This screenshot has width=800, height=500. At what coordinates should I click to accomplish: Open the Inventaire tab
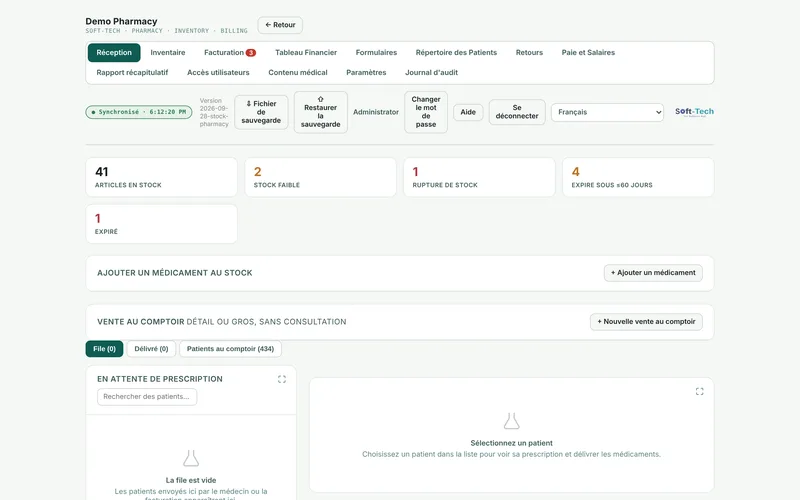coord(168,53)
